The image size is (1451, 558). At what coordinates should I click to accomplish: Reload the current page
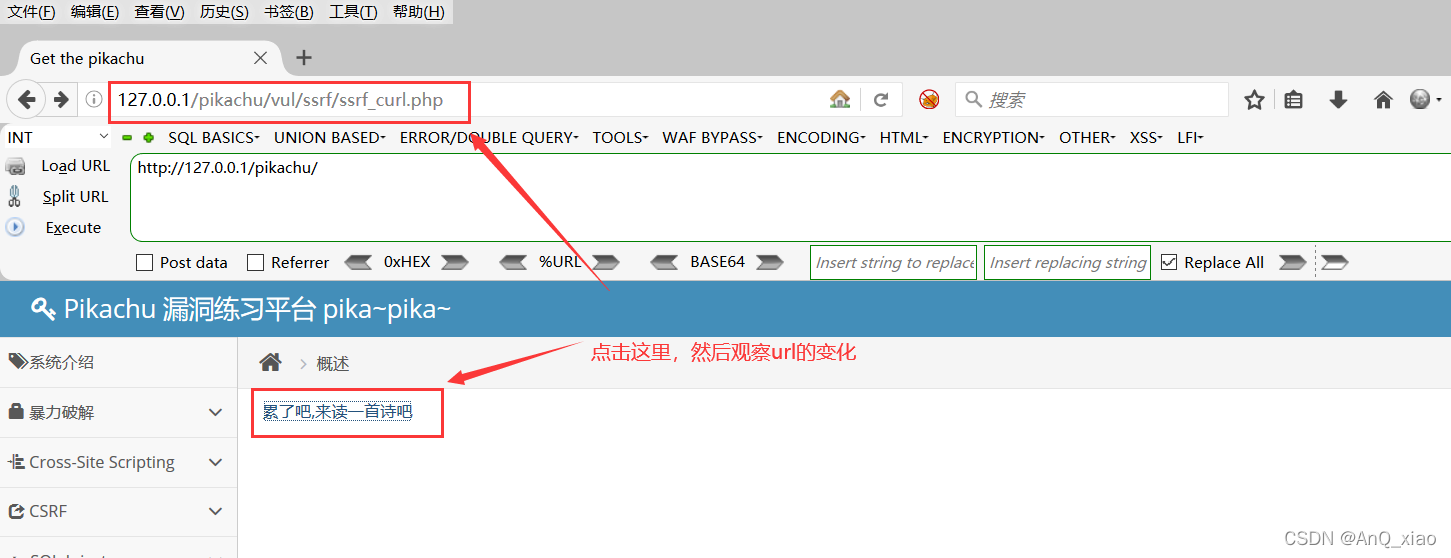(881, 100)
